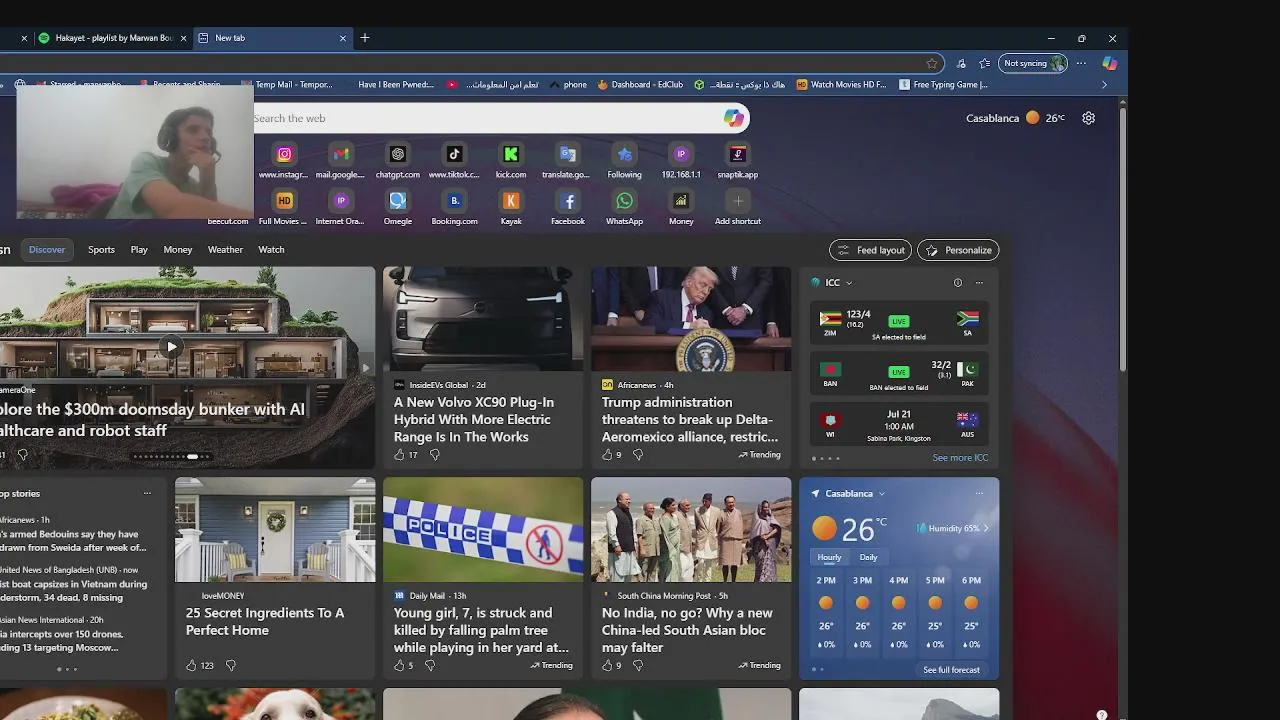This screenshot has width=1280, height=720.
Task: Dislike the Trump administration article
Action: (637, 455)
